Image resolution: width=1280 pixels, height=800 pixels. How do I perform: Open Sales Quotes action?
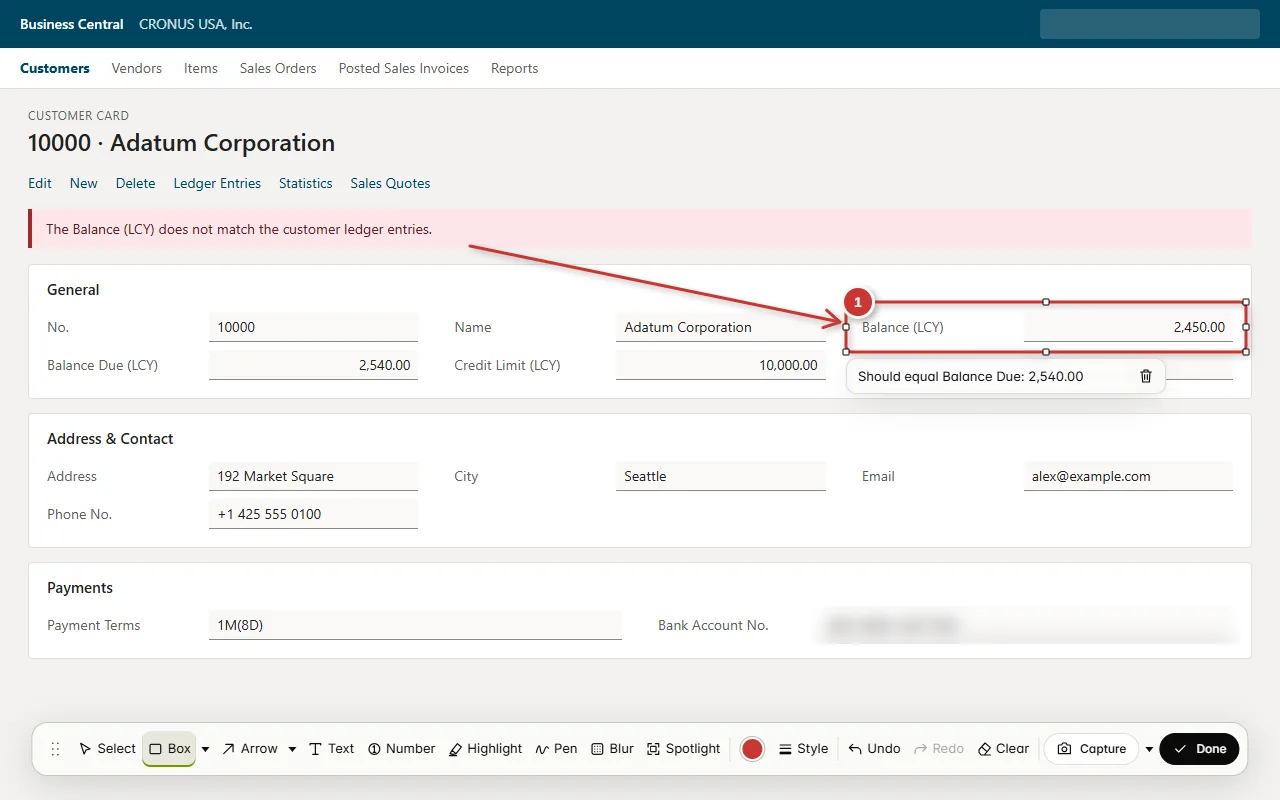point(391,183)
